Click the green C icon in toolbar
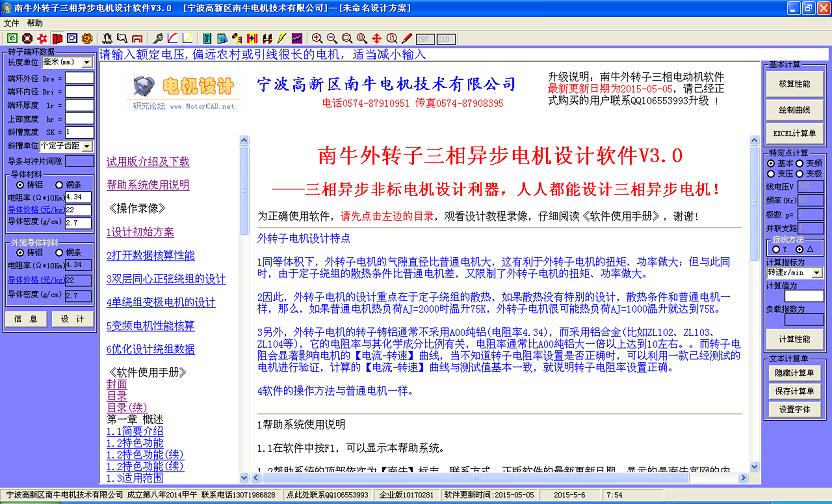The image size is (832, 504). (11, 38)
